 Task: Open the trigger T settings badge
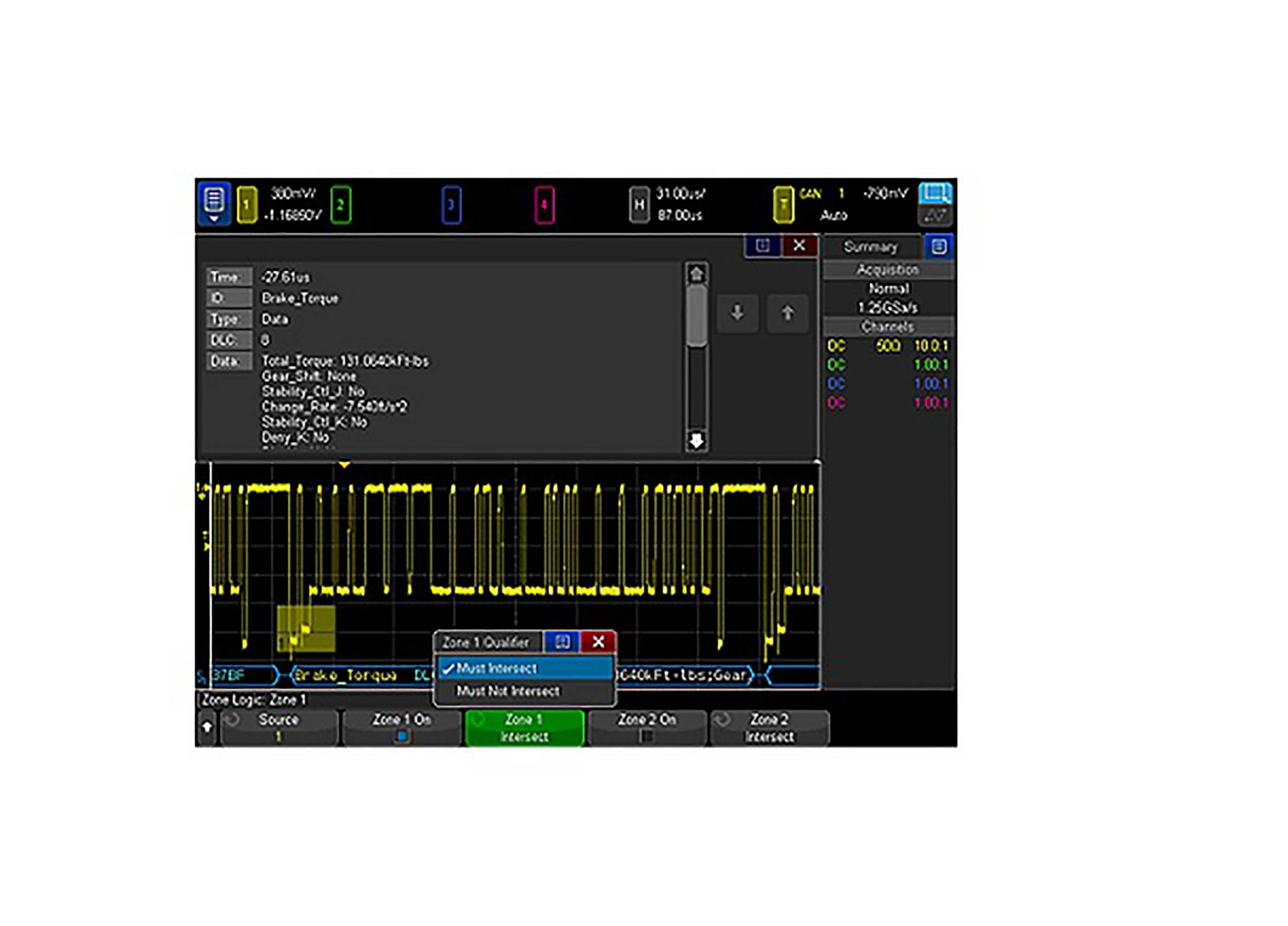pos(783,205)
